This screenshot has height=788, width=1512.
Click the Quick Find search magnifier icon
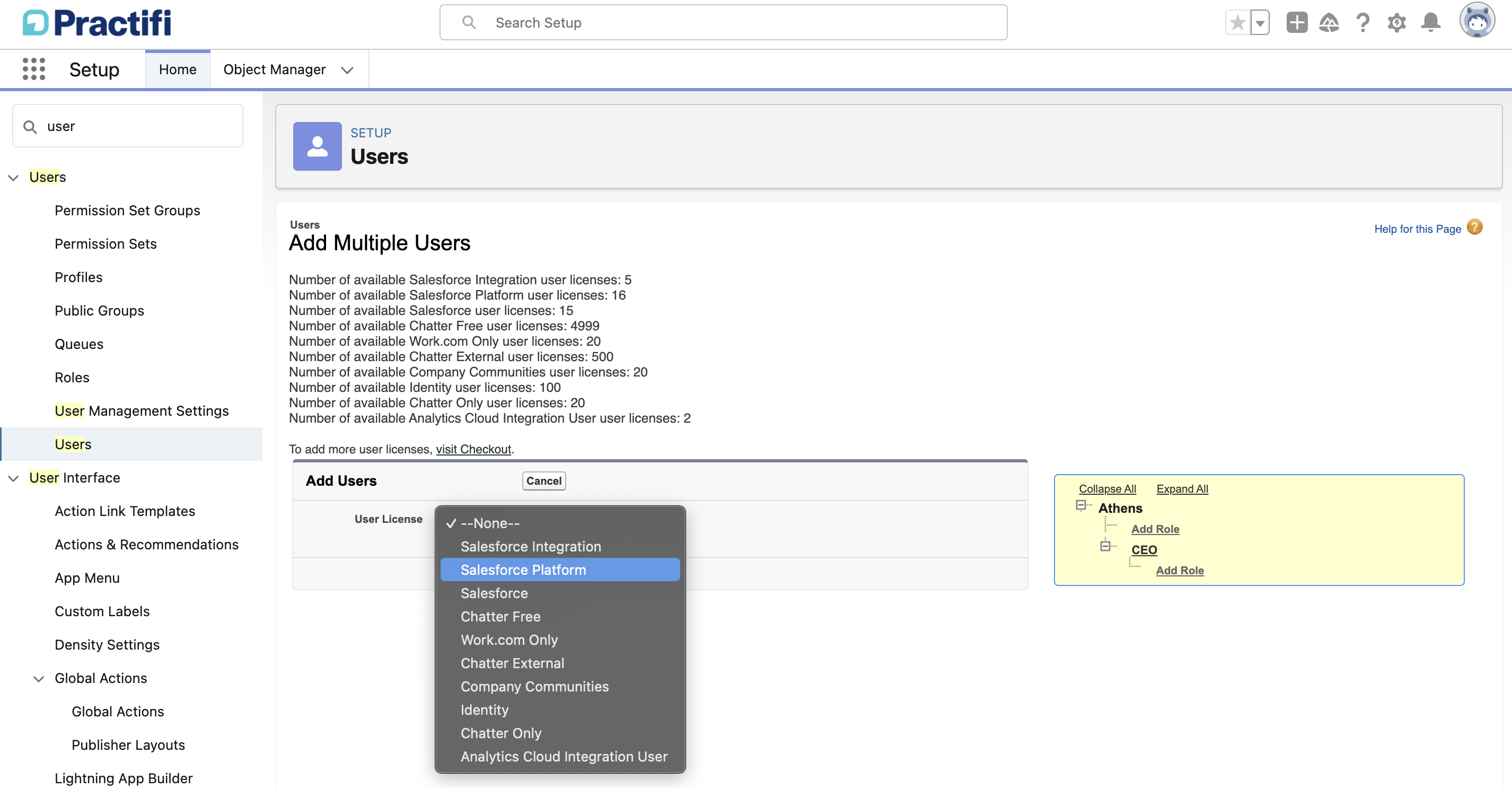pyautogui.click(x=30, y=126)
